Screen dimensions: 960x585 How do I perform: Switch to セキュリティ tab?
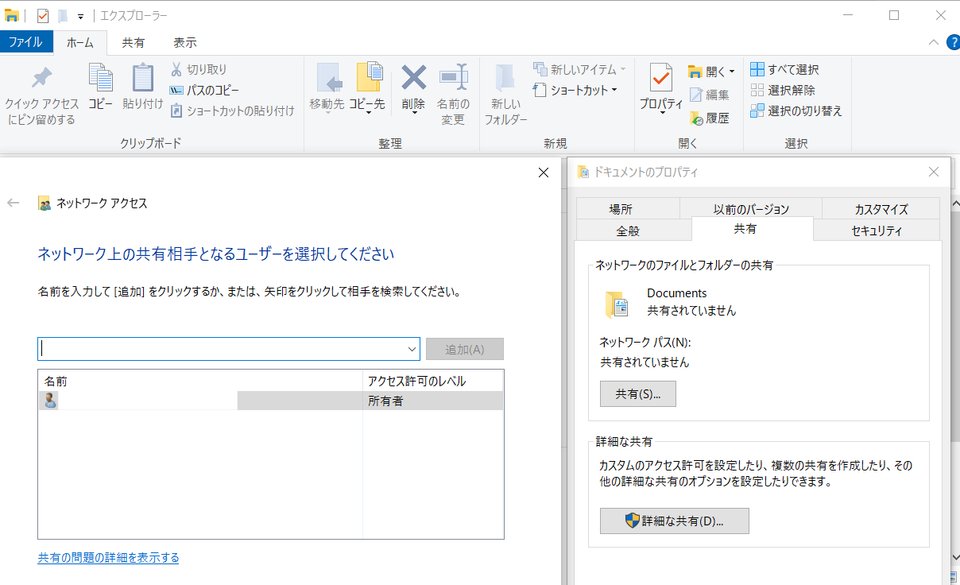(876, 231)
